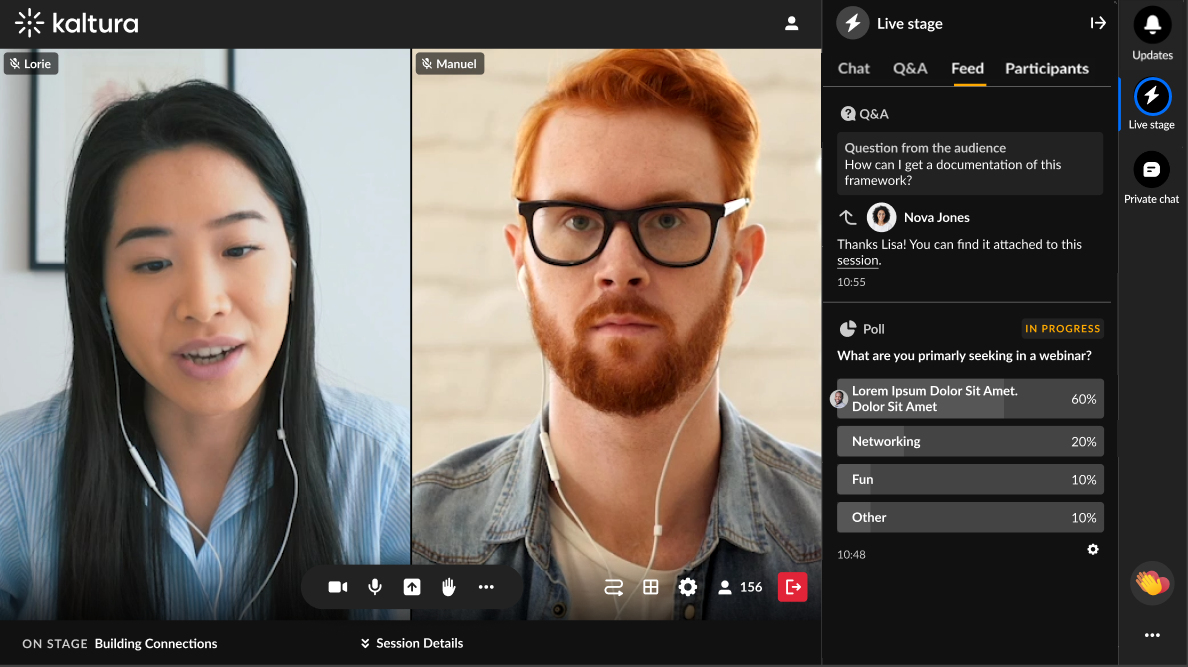Click the layout grid icon
The image size is (1188, 667).
click(x=651, y=587)
